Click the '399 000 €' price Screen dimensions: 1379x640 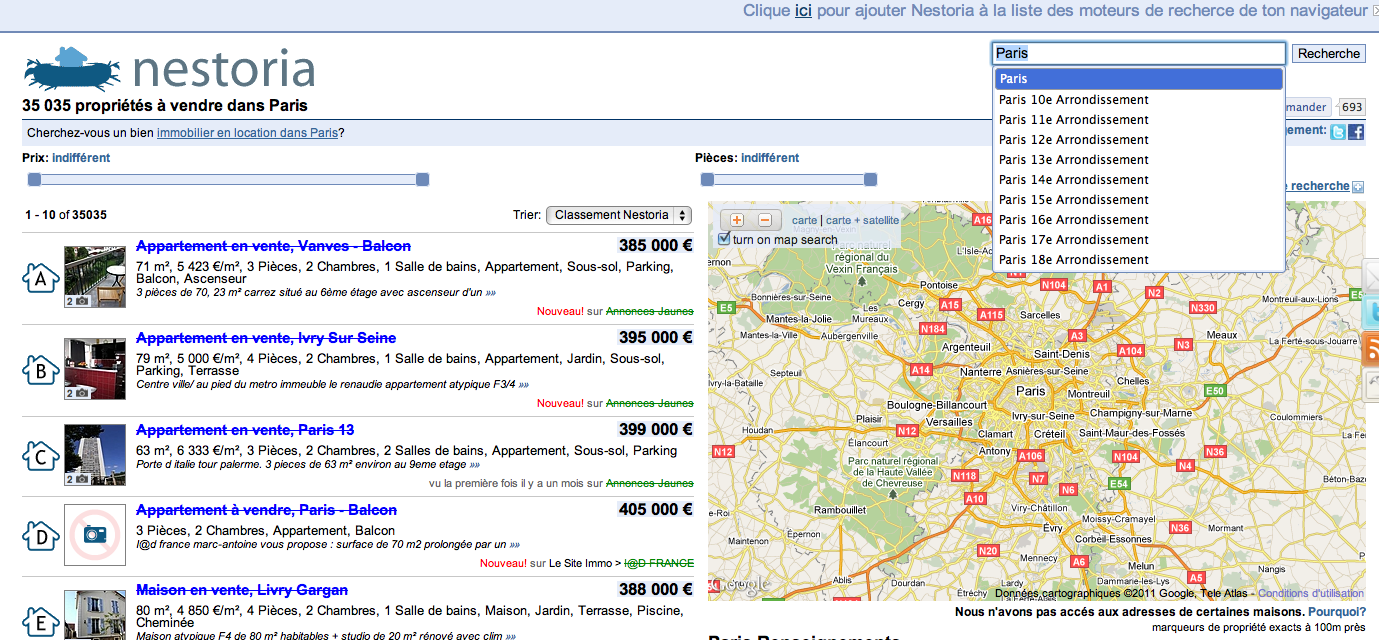point(656,430)
